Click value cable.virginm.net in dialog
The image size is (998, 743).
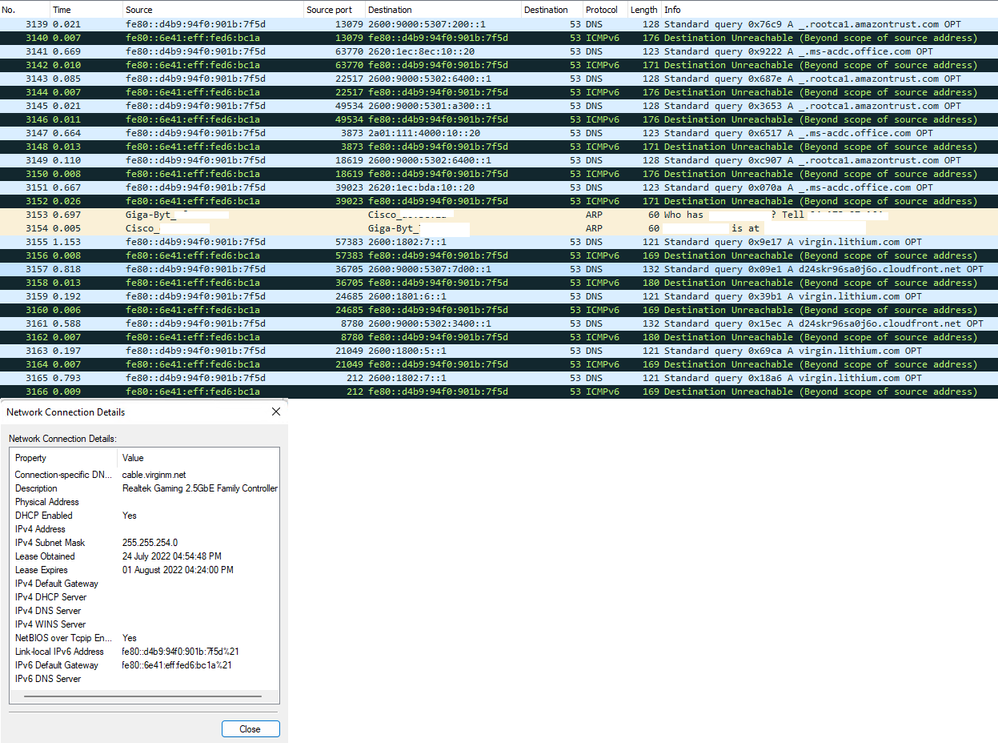pos(154,475)
